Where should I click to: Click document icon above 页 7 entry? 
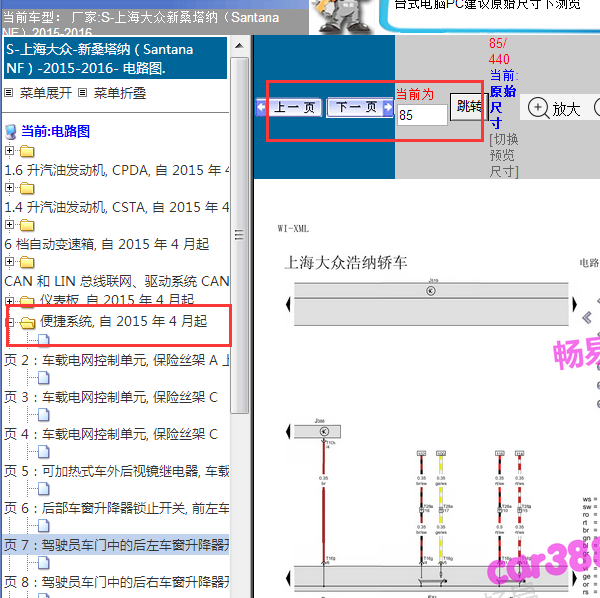(44, 526)
